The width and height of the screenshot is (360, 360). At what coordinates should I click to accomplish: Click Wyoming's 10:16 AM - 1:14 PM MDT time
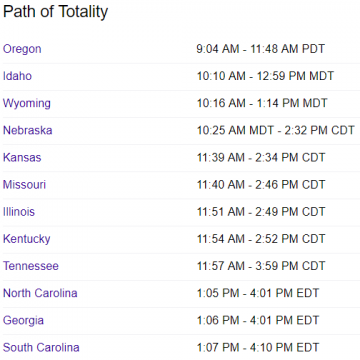[262, 103]
